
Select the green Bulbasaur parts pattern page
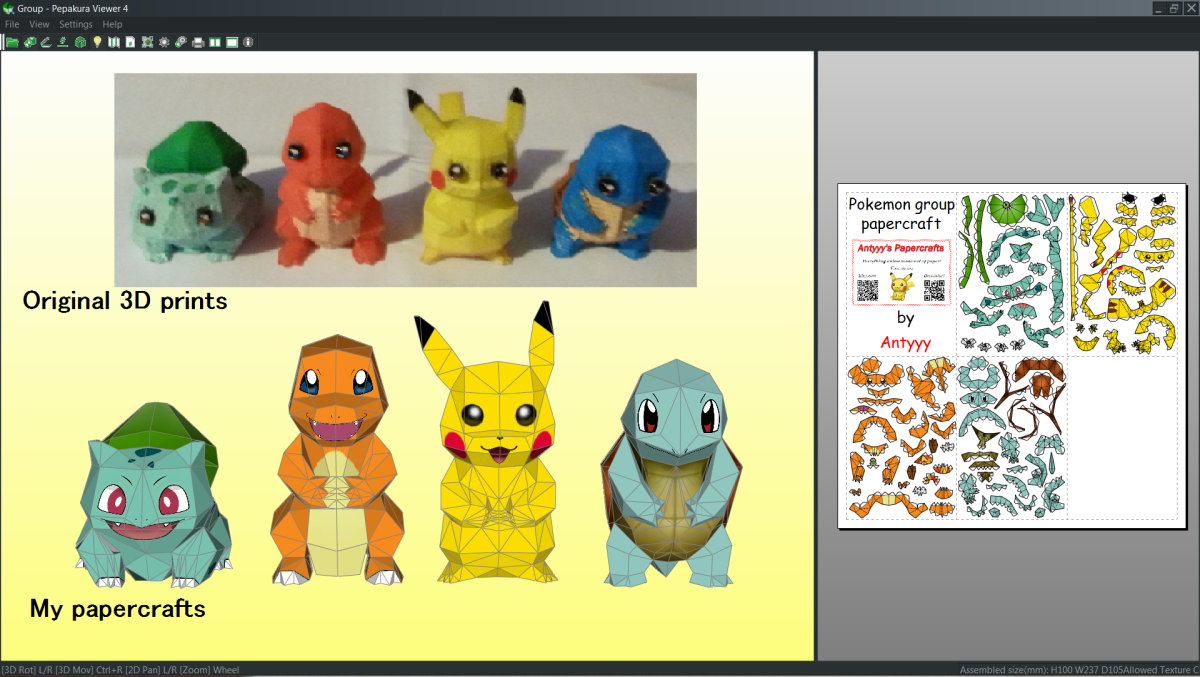1012,274
